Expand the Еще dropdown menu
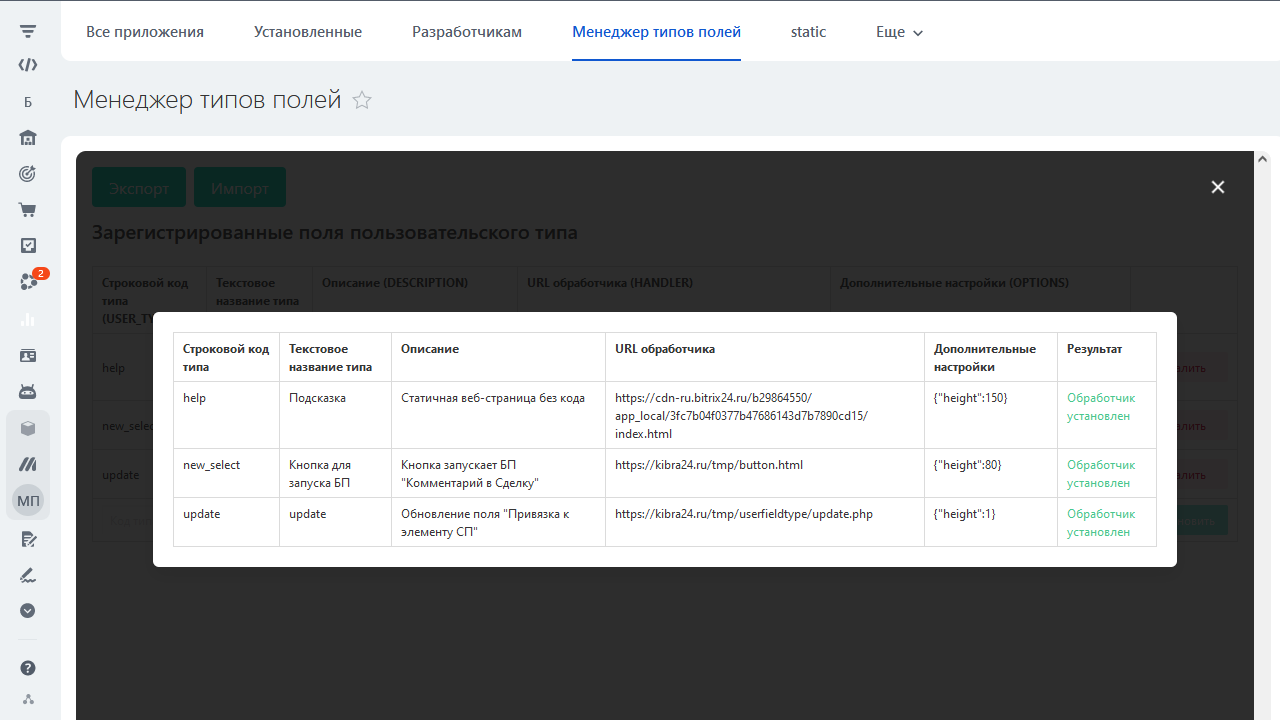1280x720 pixels. (899, 32)
